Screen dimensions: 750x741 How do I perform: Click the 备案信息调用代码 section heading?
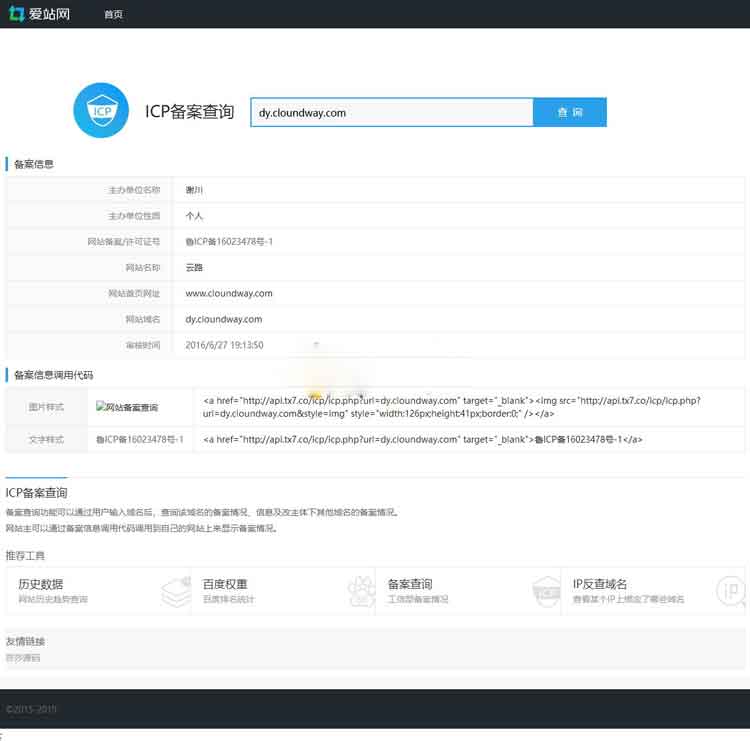pos(54,375)
